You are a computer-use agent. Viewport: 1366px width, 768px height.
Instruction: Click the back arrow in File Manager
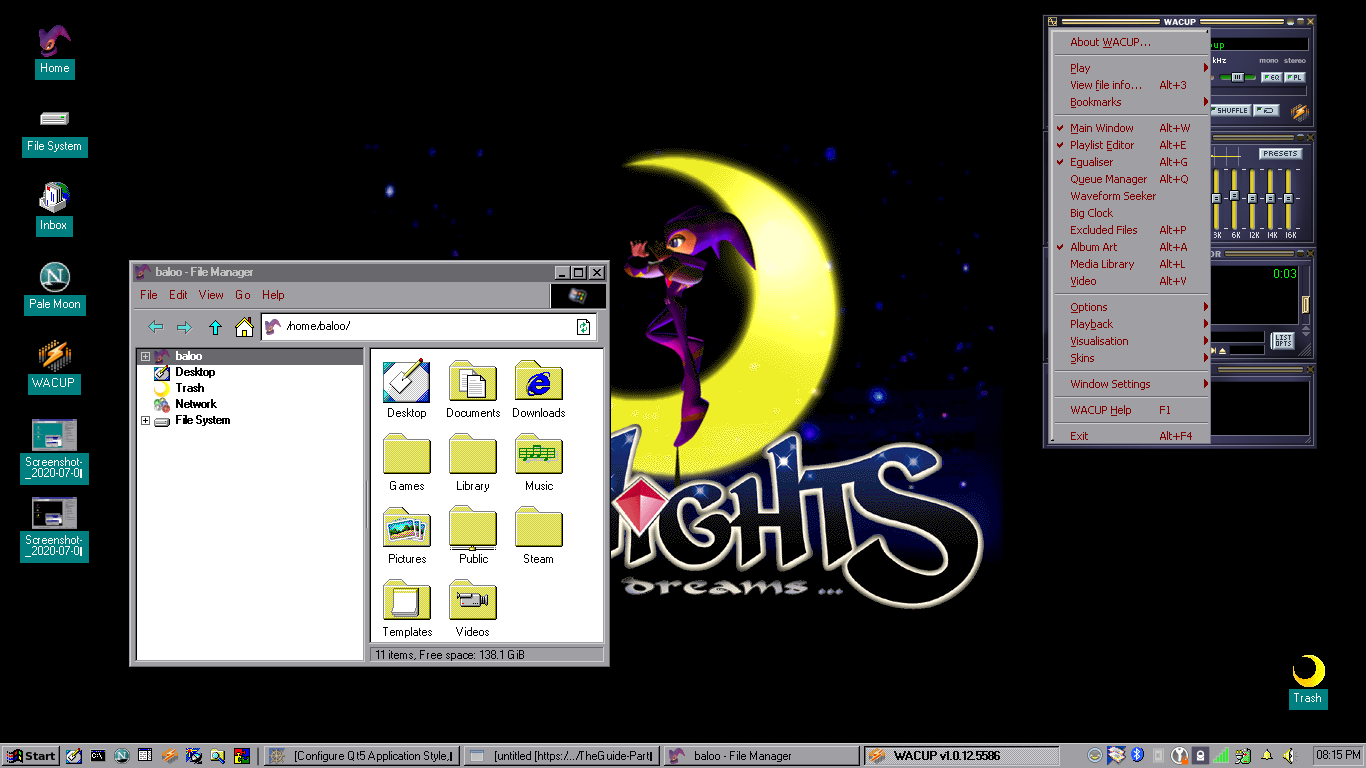point(155,327)
